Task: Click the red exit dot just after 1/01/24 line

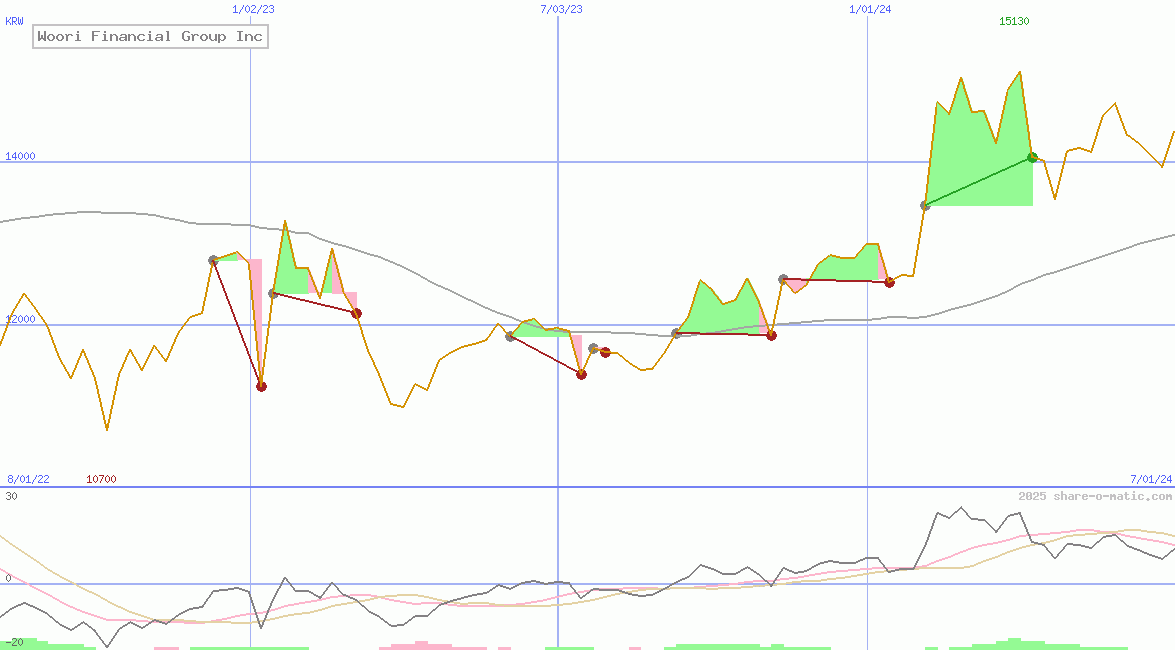Action: (x=889, y=283)
